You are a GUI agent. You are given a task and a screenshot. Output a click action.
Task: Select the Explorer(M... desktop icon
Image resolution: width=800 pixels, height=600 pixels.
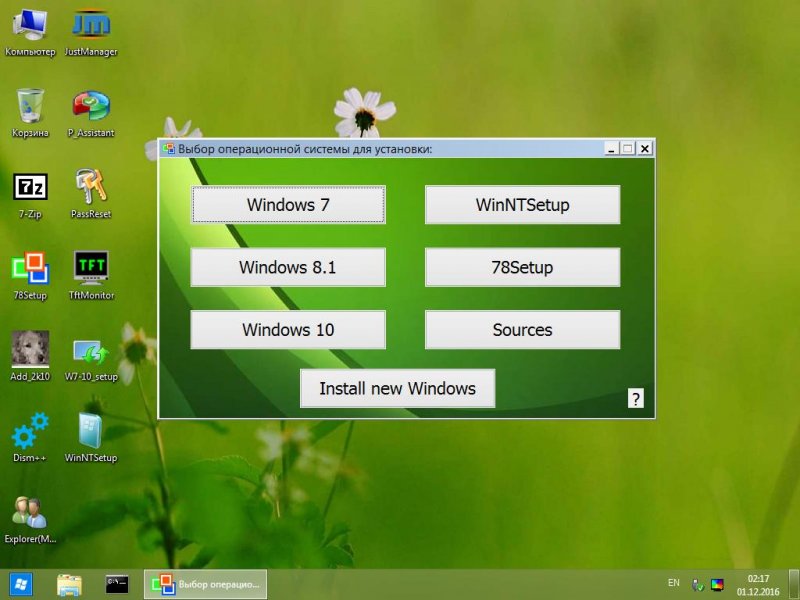[30, 519]
